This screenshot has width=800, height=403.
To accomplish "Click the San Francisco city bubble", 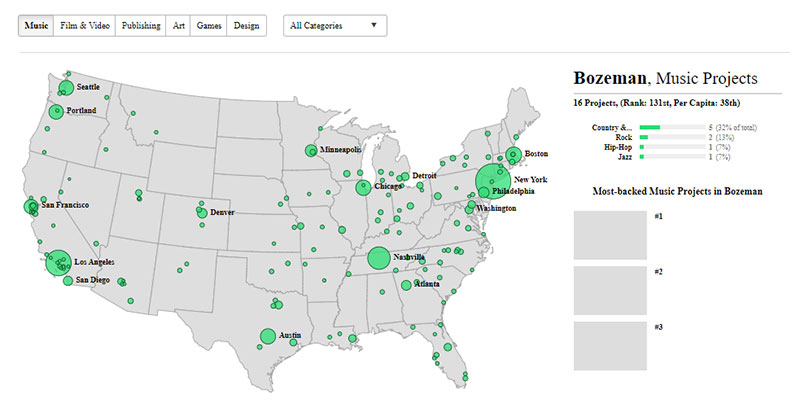I will [31, 207].
